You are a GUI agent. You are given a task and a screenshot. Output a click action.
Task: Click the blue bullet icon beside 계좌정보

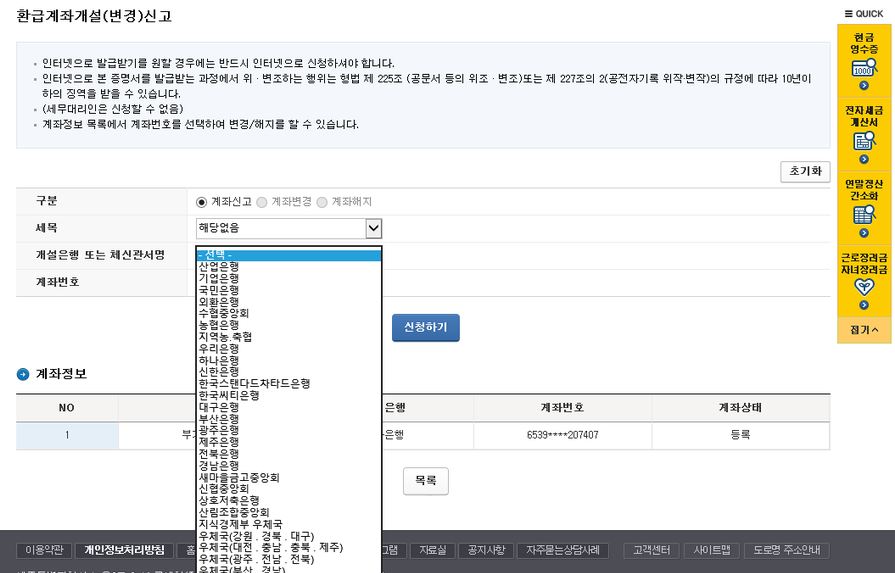(x=23, y=374)
